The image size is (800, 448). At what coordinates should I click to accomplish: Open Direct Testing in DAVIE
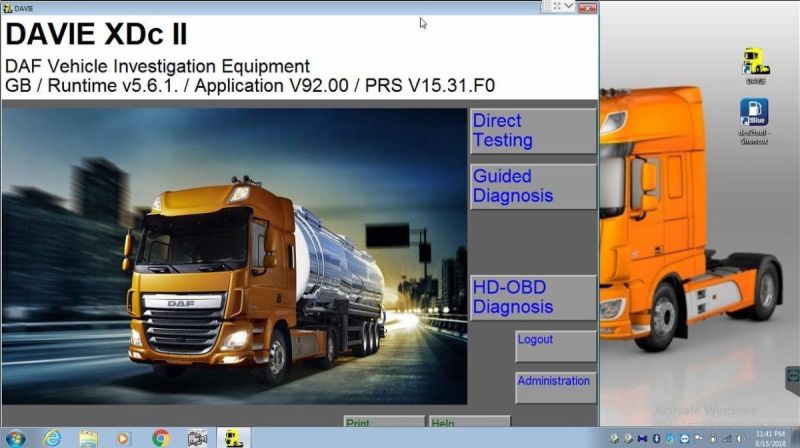coord(533,131)
